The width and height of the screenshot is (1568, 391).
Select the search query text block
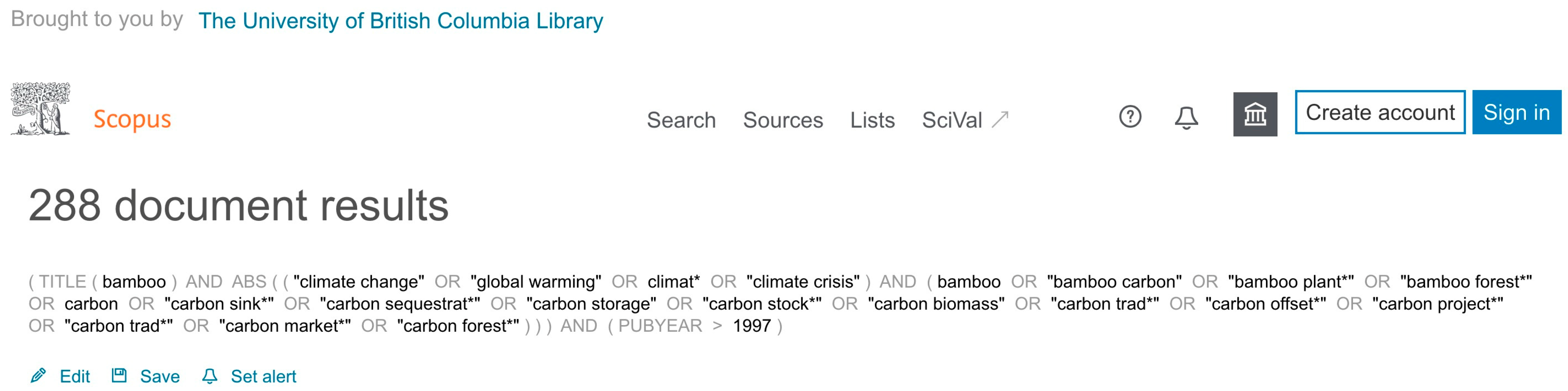(x=779, y=303)
